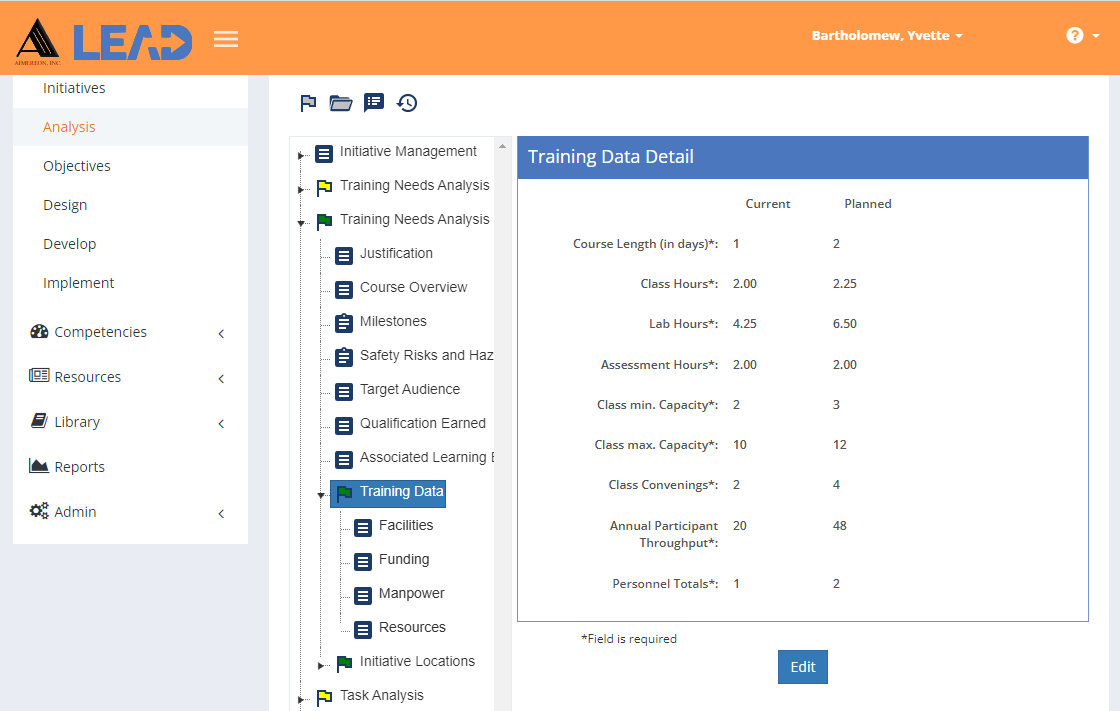Screen dimensions: 1120x711
Task: Select the Qualification Earned tree item
Action: point(423,423)
